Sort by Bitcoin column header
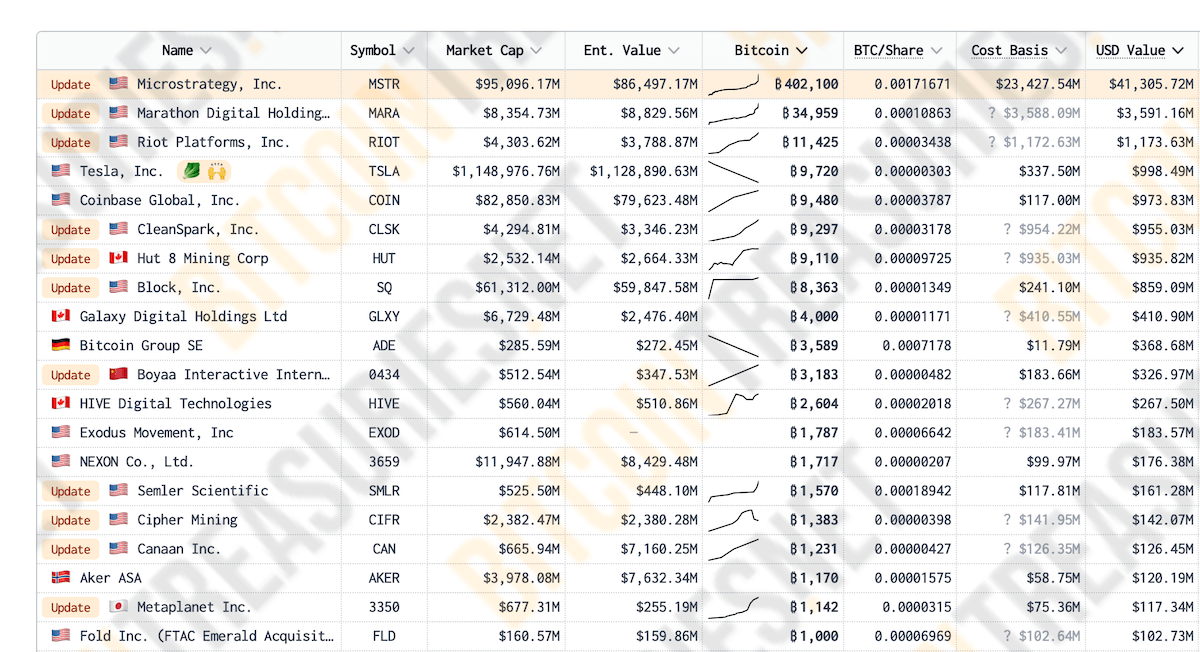 [771, 50]
